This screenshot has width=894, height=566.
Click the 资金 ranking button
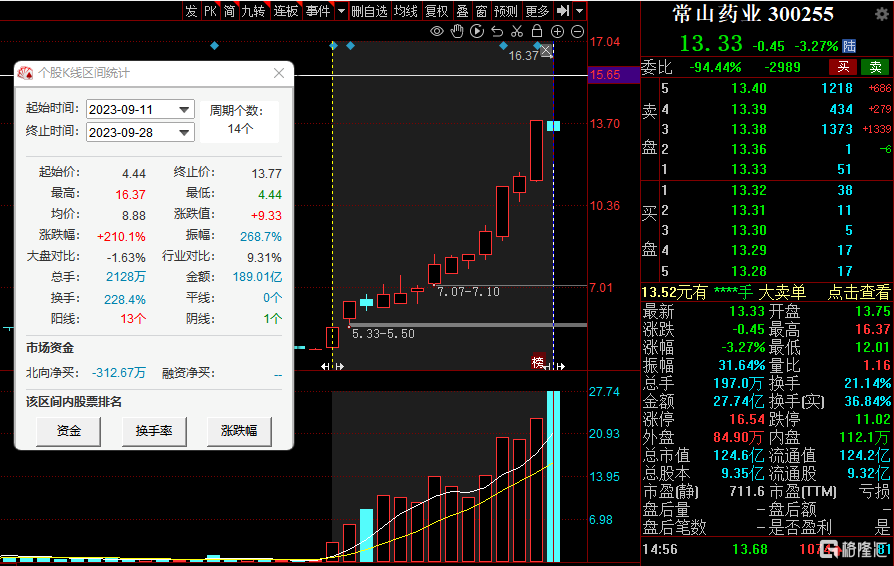[x=69, y=431]
